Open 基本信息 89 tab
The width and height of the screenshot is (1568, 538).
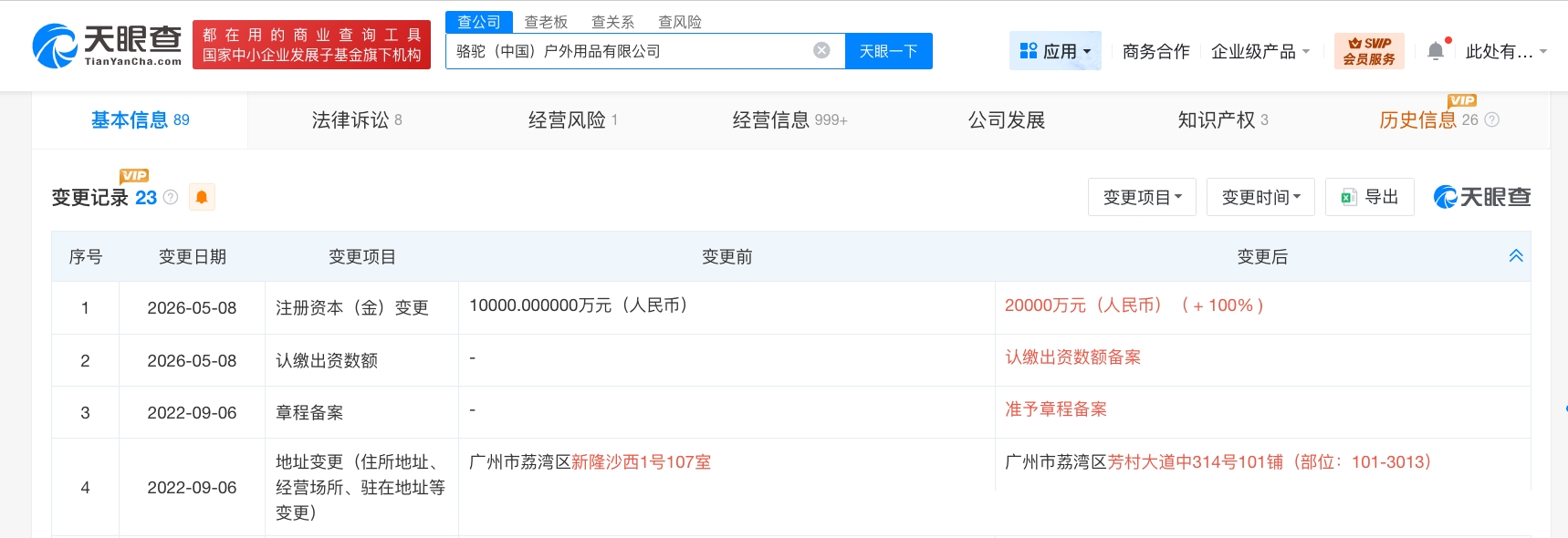[x=140, y=119]
